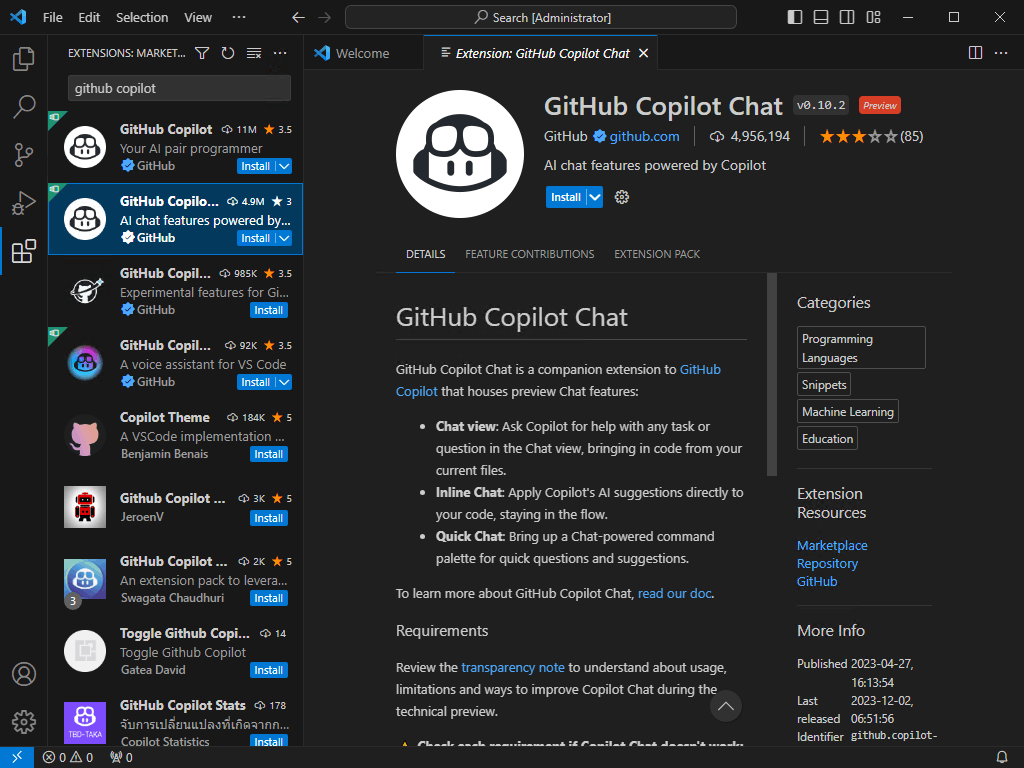Open the Customize Layout icon

pos(873,18)
